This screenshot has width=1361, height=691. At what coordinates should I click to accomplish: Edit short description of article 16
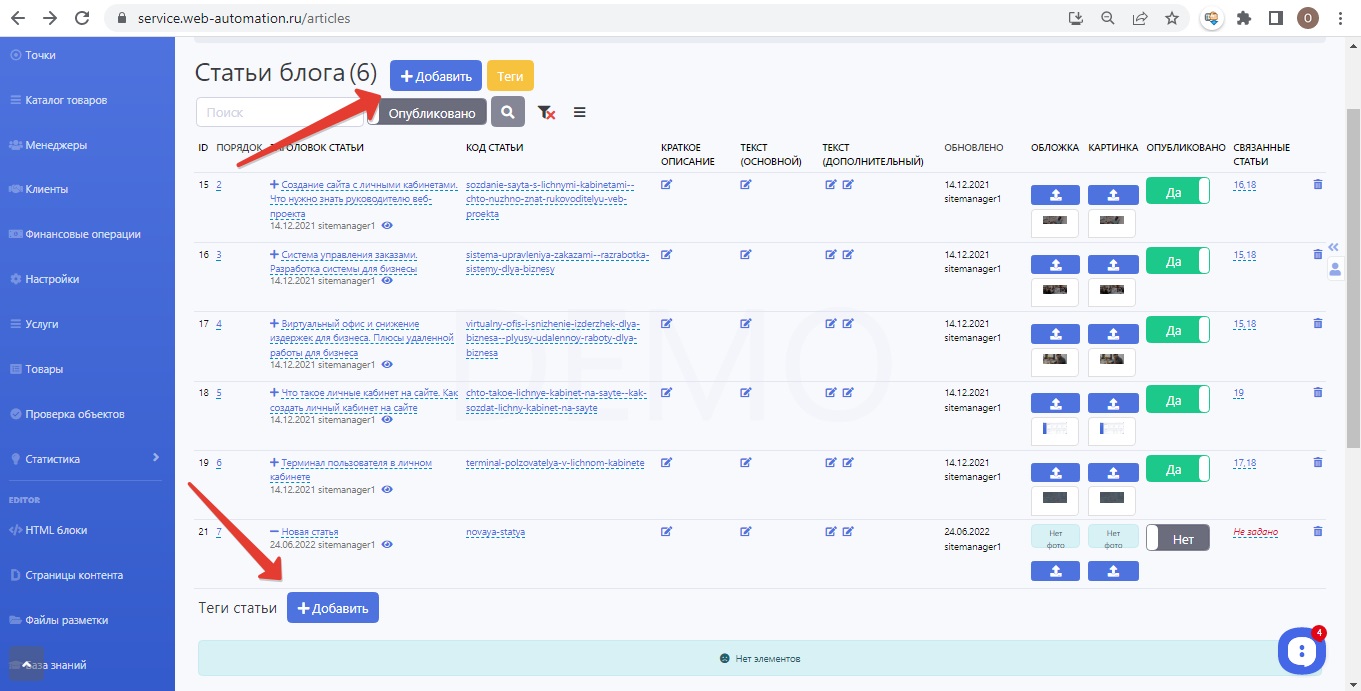pos(667,254)
